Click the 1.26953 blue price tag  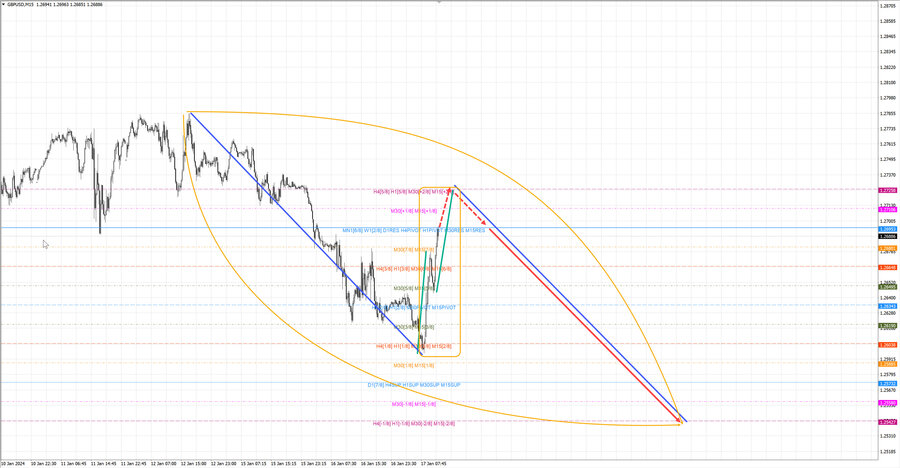[887, 229]
